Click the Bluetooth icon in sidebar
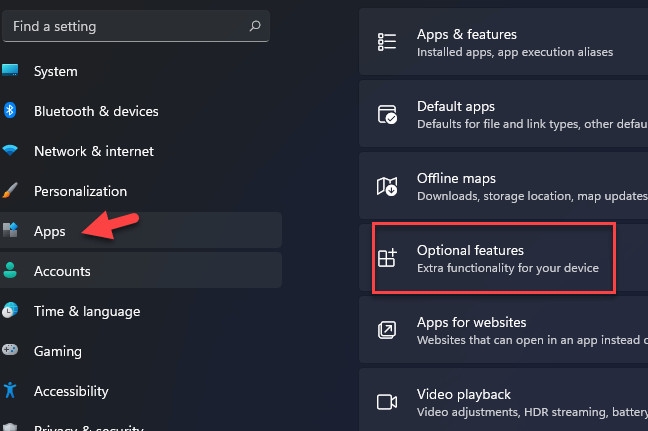Image resolution: width=648 pixels, height=431 pixels. (10, 110)
